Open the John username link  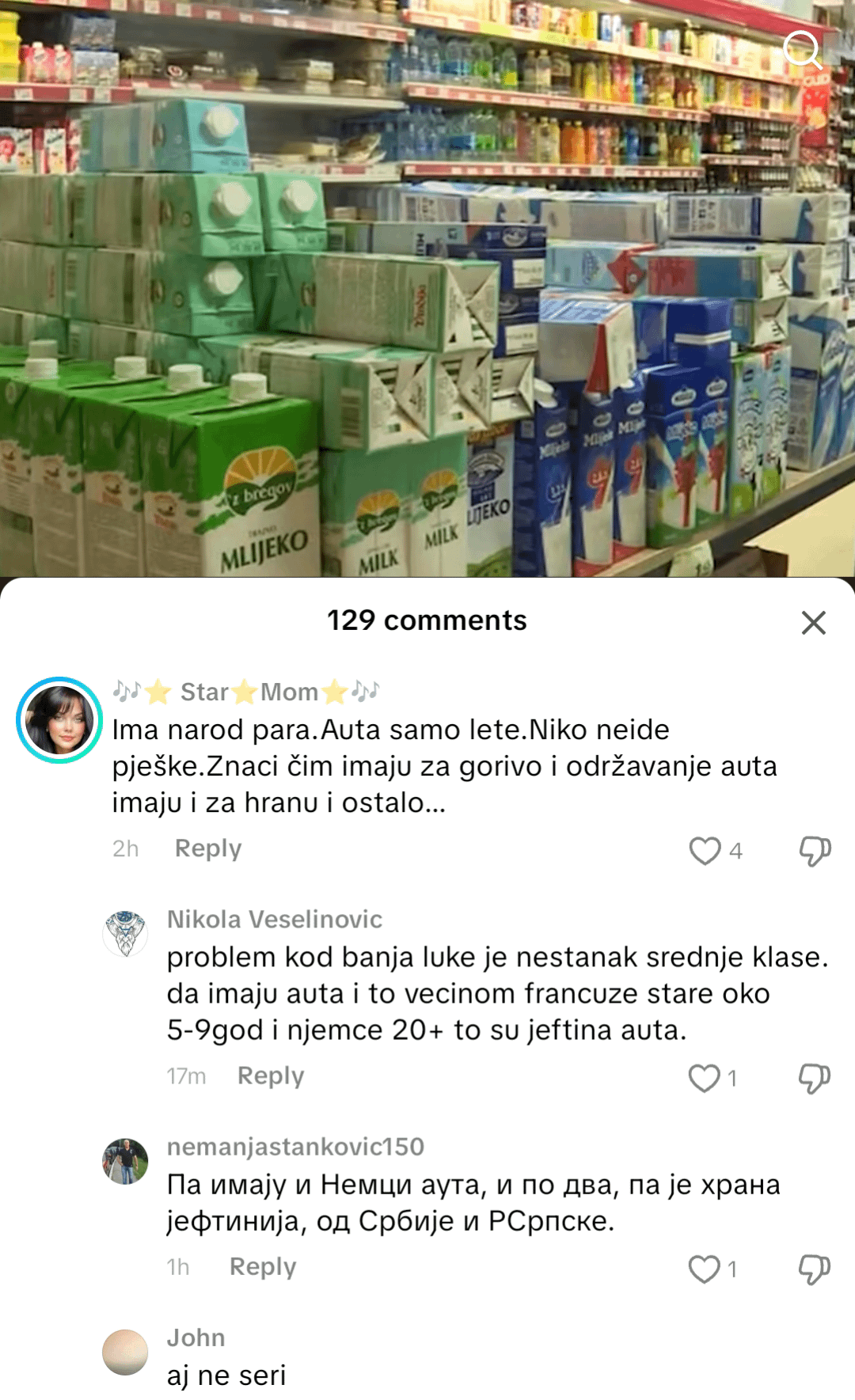coord(196,1337)
